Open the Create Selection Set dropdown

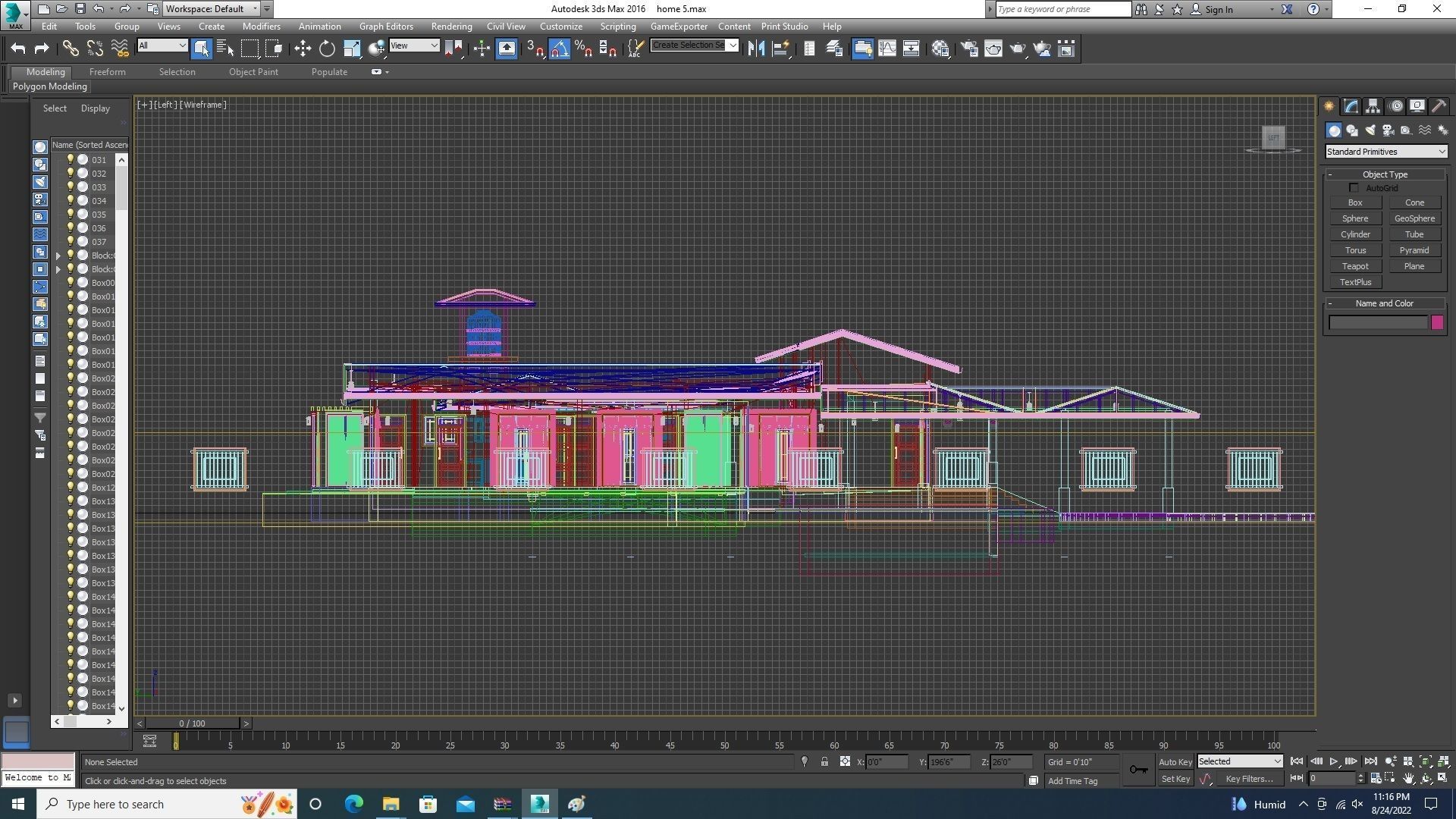tap(694, 45)
